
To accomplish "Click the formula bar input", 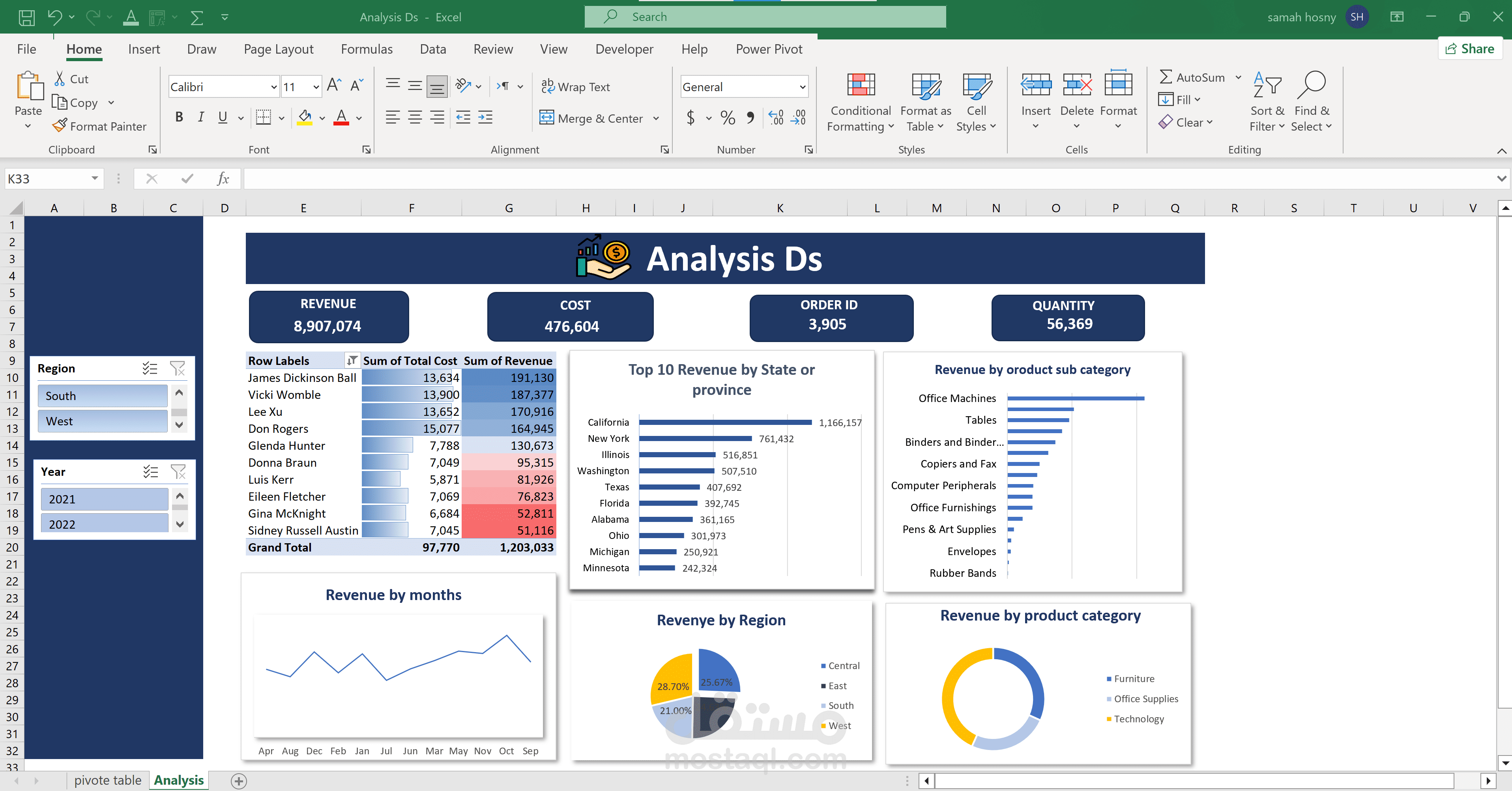I will point(869,178).
